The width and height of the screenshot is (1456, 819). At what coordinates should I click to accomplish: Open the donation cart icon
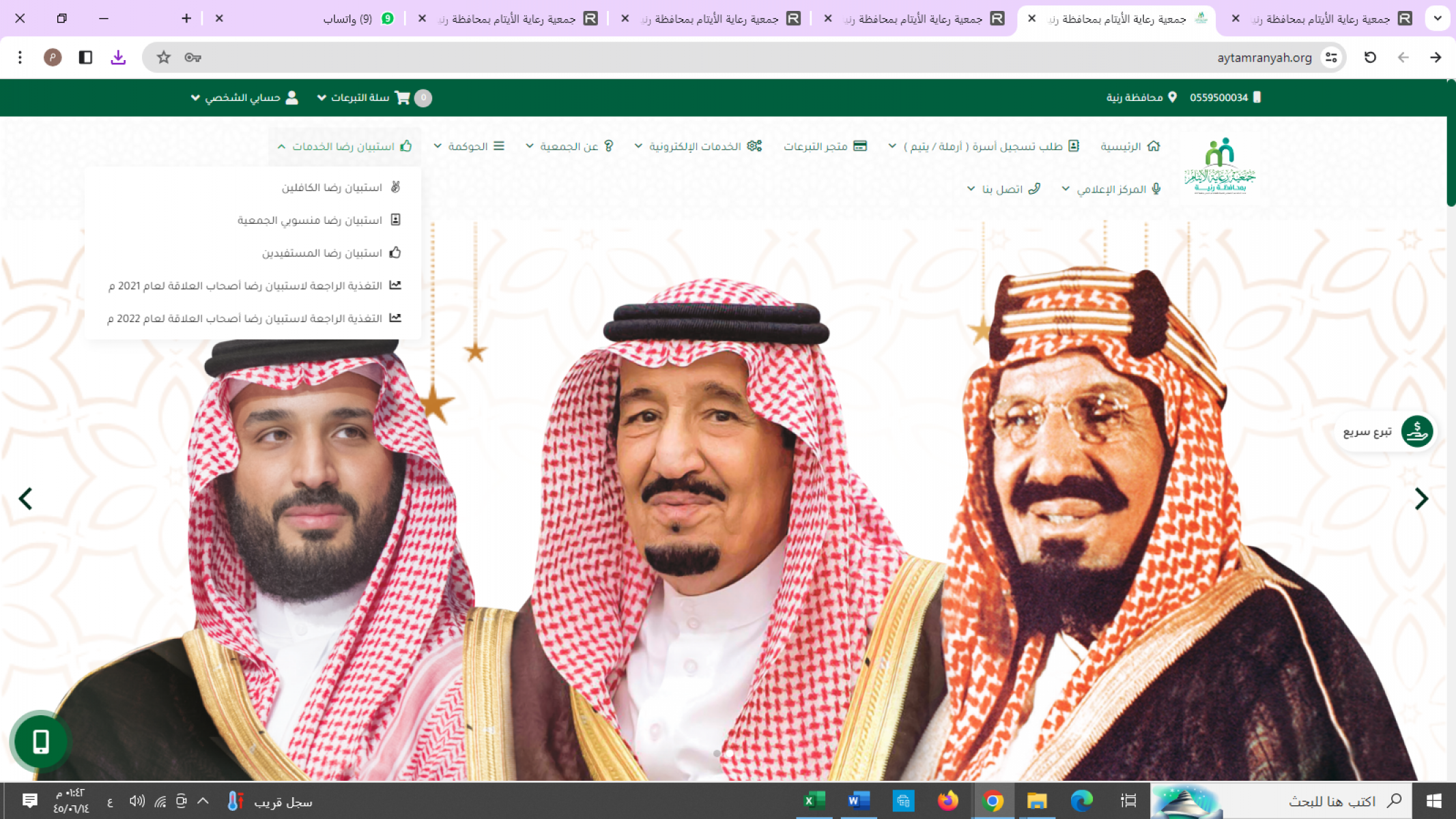point(403,98)
